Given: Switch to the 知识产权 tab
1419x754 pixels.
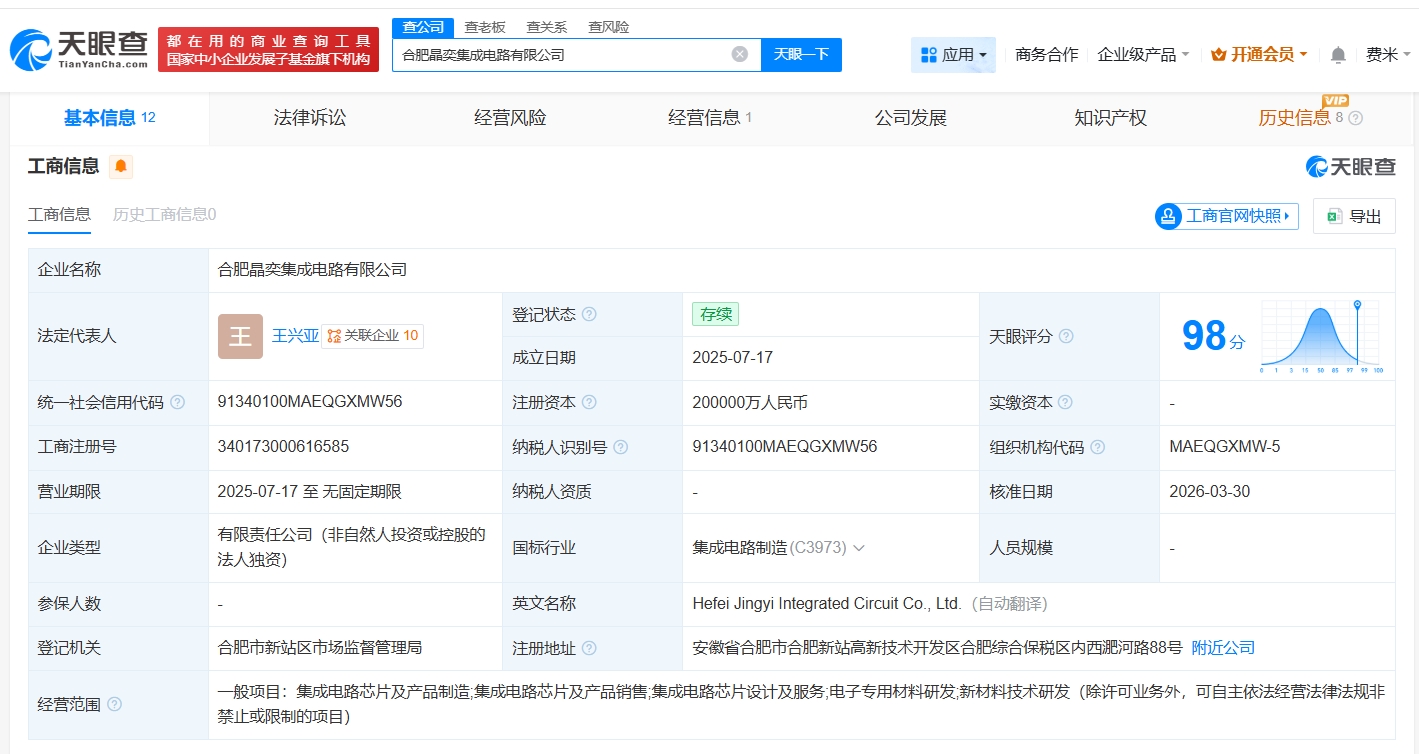Looking at the screenshot, I should click(x=1110, y=118).
